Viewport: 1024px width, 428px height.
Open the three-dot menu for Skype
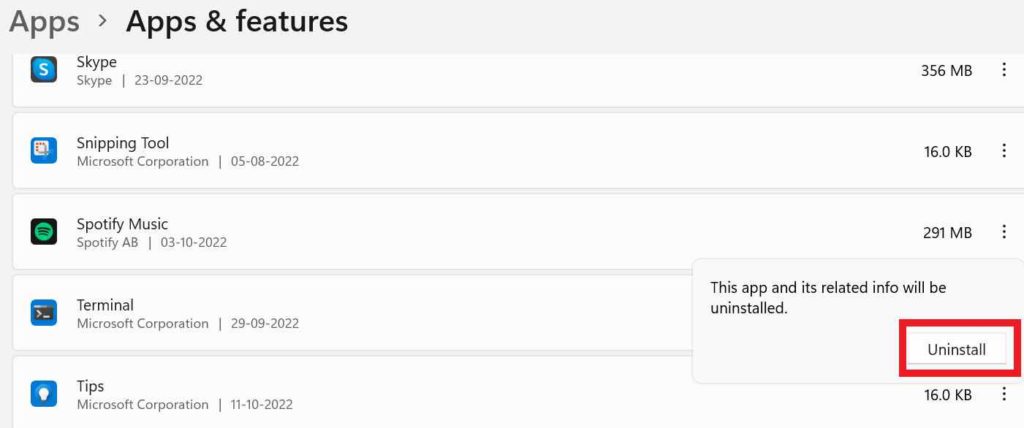tap(1003, 70)
